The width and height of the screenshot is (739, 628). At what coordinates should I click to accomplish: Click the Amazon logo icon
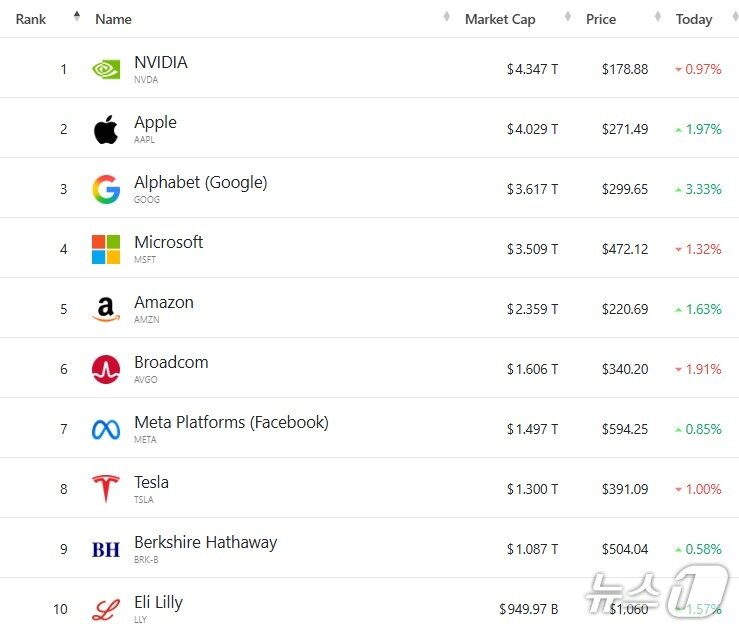(106, 309)
